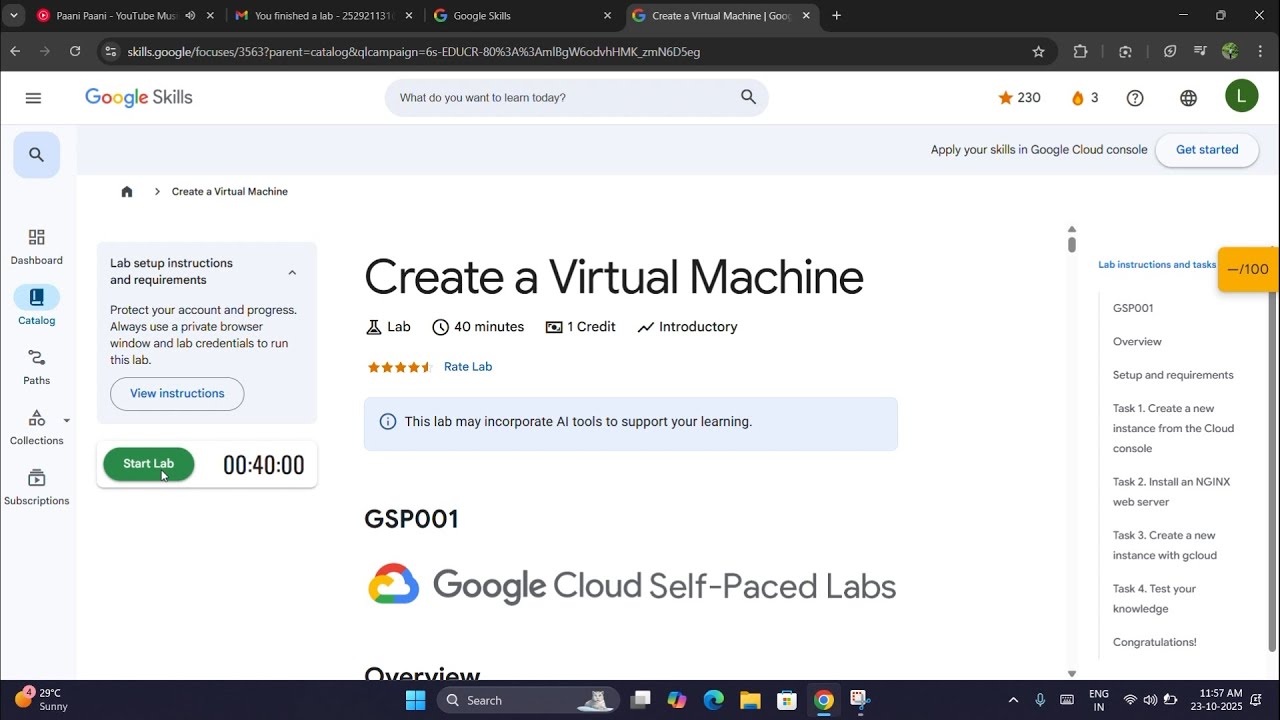
Task: Click the home breadcrumb icon
Action: [x=127, y=192]
